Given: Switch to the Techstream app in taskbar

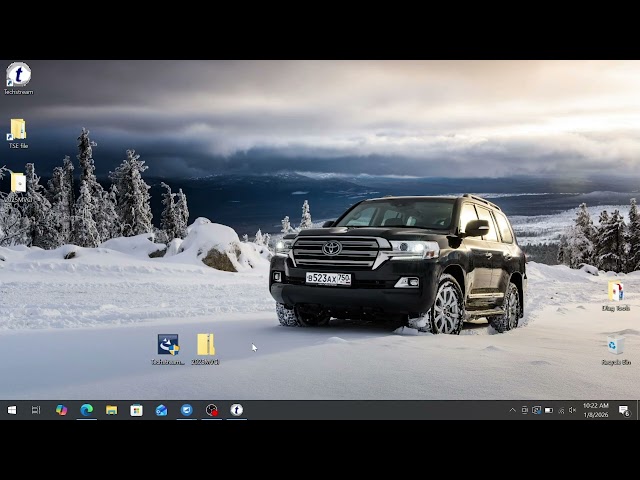Looking at the screenshot, I should [237, 410].
